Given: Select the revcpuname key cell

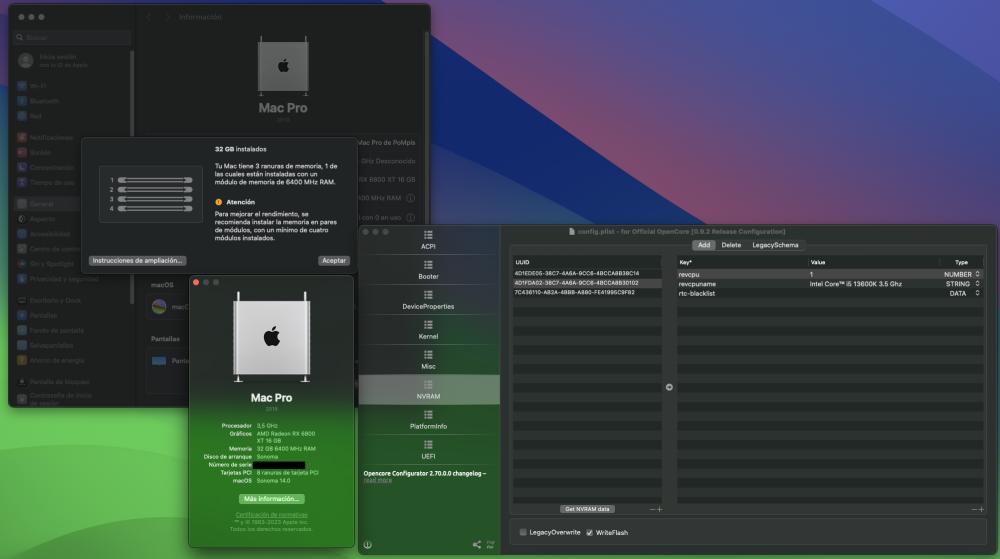Looking at the screenshot, I should click(742, 284).
